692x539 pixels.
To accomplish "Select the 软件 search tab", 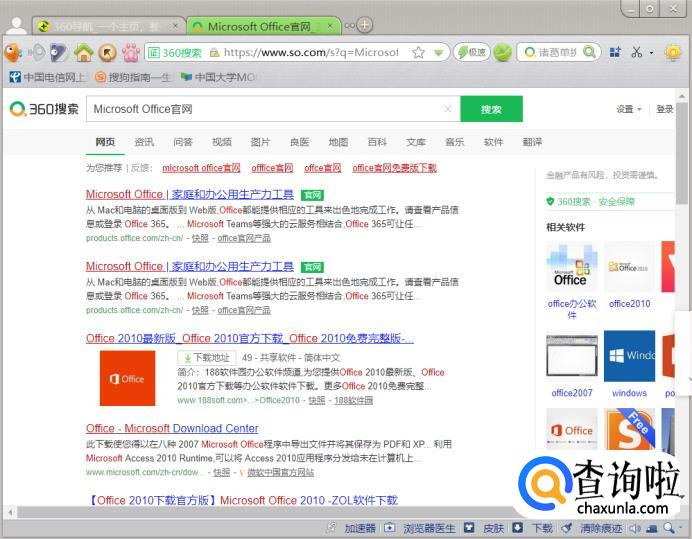I will coord(493,142).
